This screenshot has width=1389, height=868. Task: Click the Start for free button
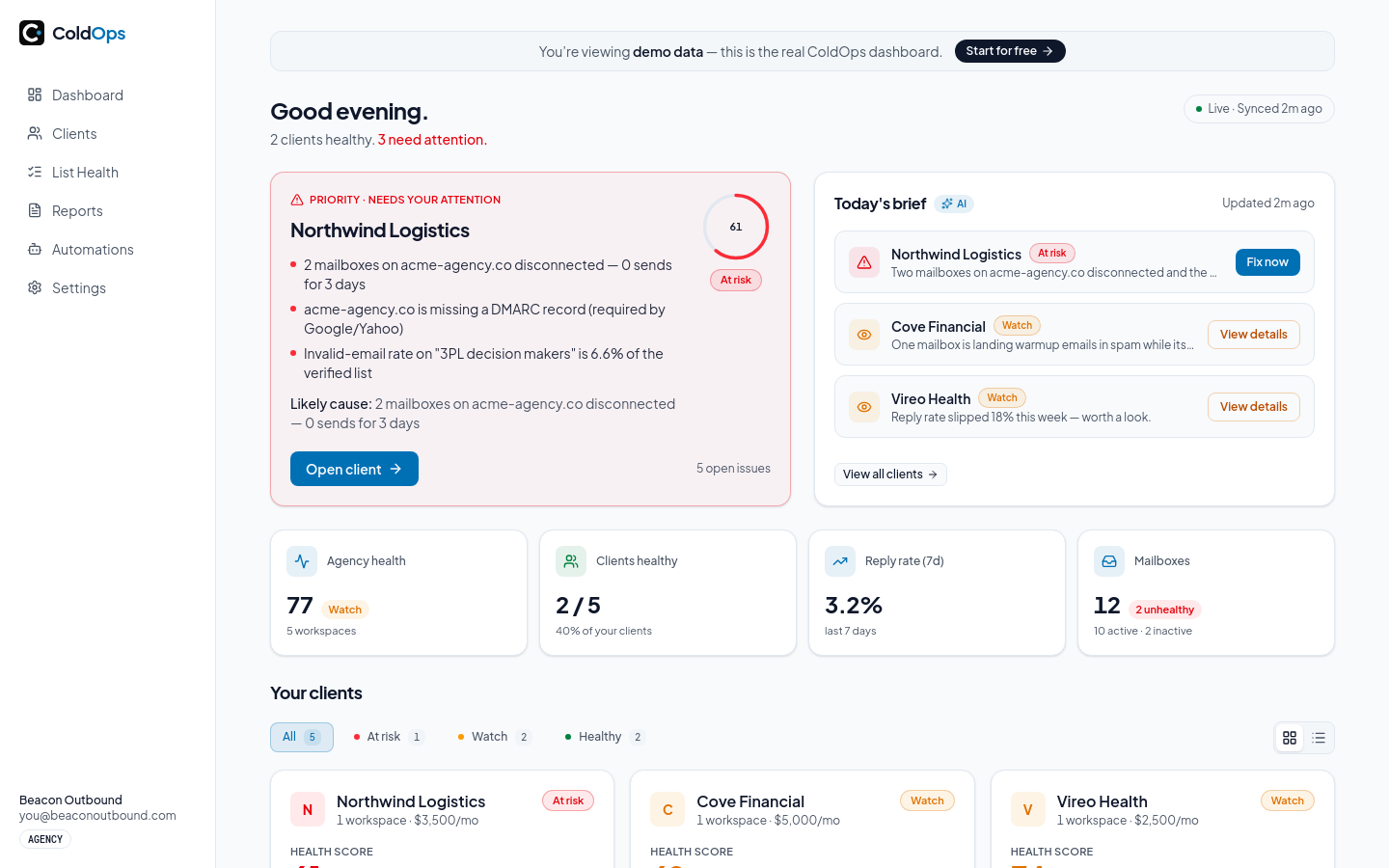[x=1010, y=51]
